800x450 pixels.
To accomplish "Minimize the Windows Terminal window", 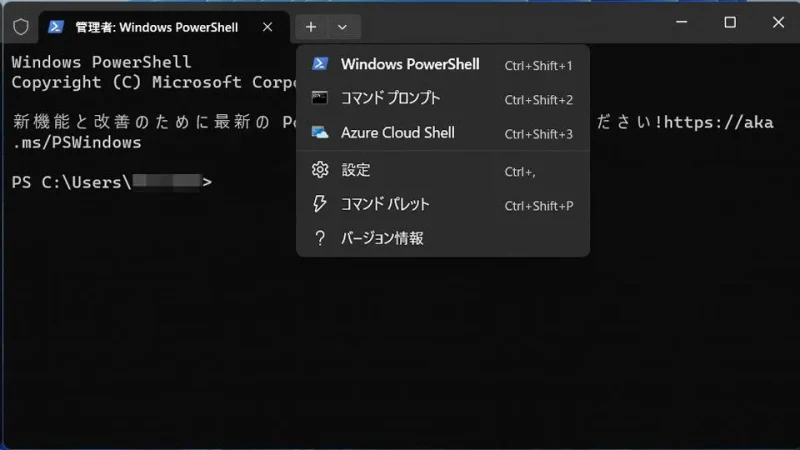I will [x=684, y=22].
